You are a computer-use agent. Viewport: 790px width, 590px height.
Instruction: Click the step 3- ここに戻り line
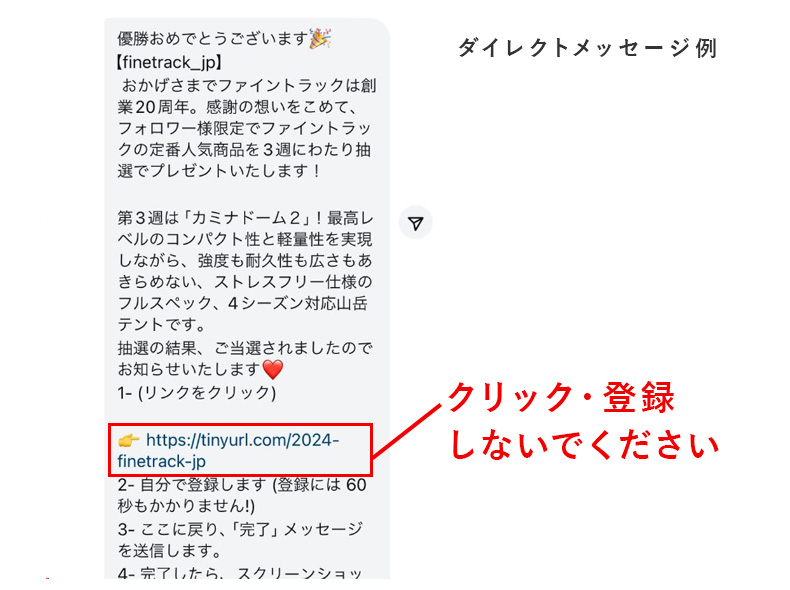[x=240, y=529]
